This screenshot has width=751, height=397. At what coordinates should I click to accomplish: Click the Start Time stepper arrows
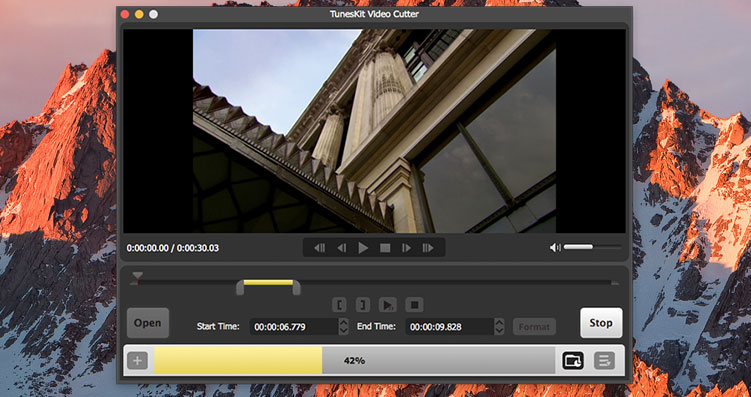tap(343, 327)
